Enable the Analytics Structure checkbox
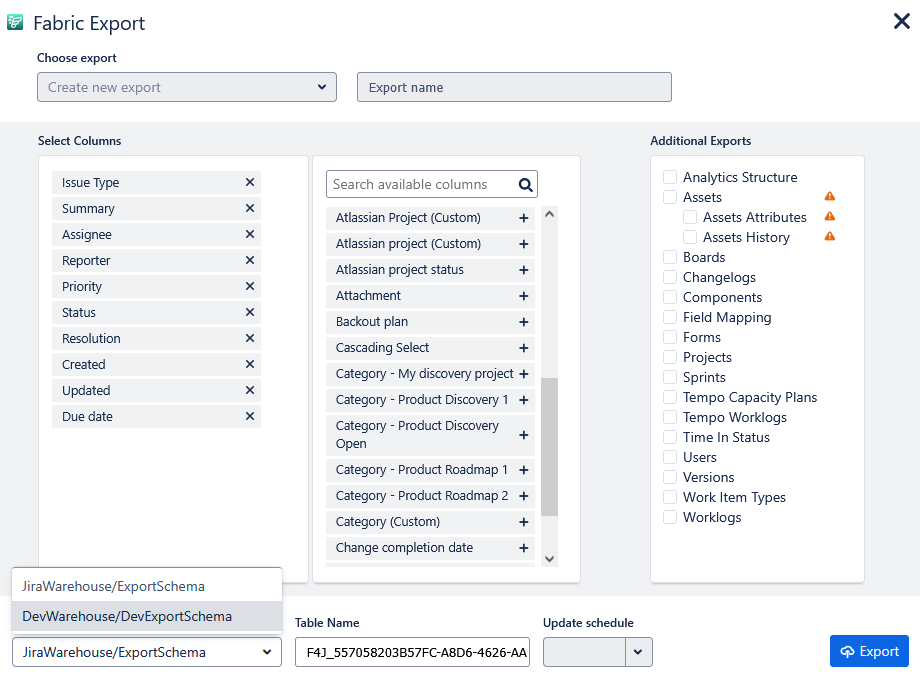Image resolution: width=920 pixels, height=688 pixels. tap(670, 177)
